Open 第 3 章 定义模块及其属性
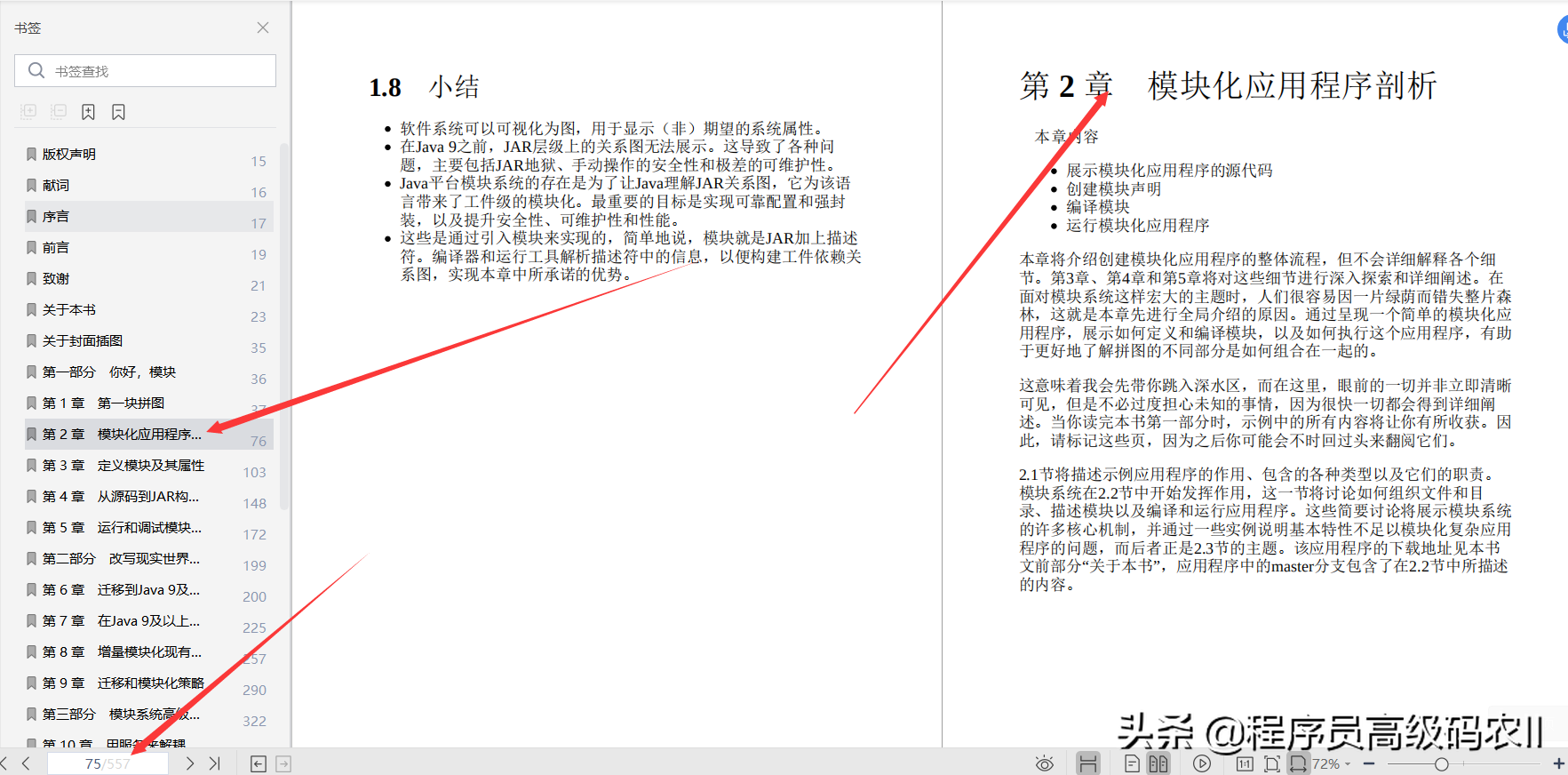 (148, 466)
